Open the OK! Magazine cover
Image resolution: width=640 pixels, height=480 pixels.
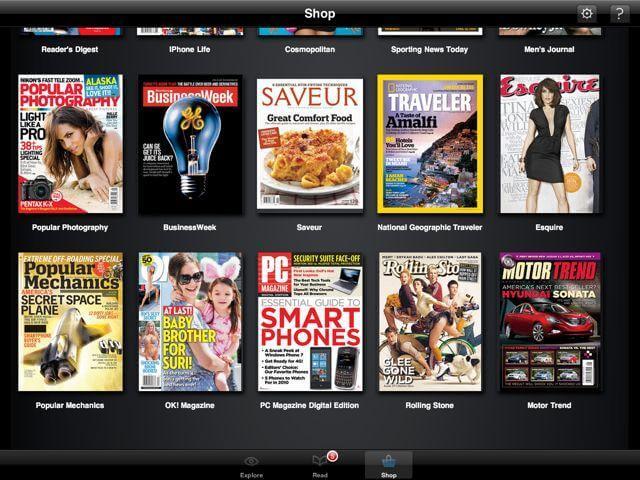pos(190,322)
